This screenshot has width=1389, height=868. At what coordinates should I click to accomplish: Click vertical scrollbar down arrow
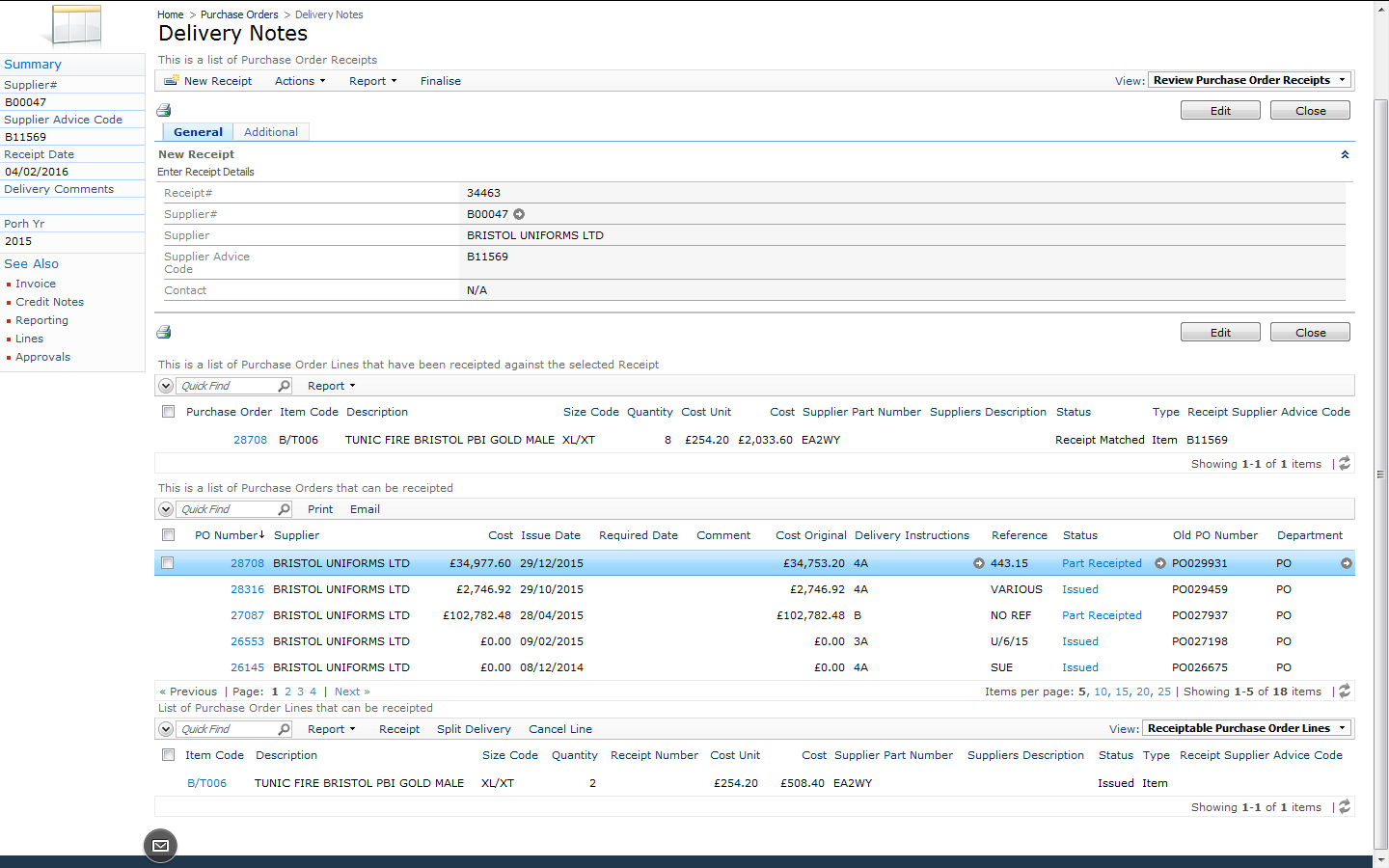pos(1380,859)
